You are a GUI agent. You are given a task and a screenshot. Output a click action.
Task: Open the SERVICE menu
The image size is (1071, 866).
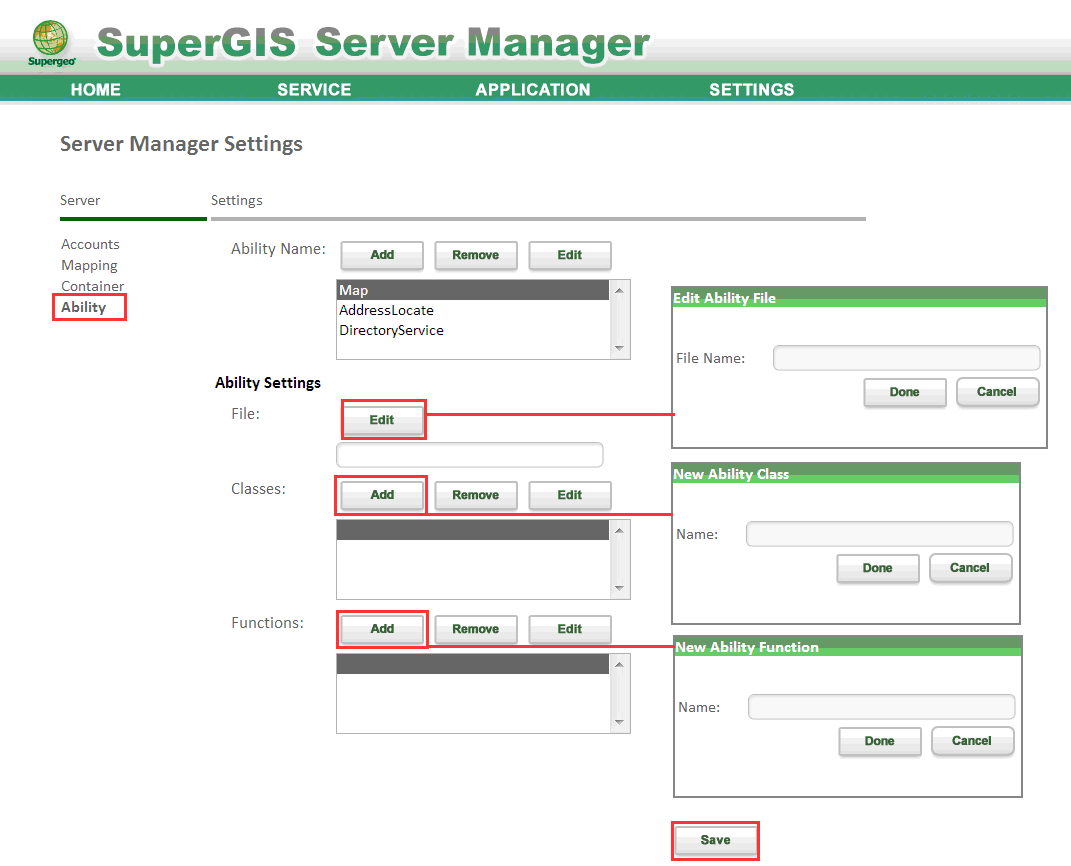[x=314, y=89]
